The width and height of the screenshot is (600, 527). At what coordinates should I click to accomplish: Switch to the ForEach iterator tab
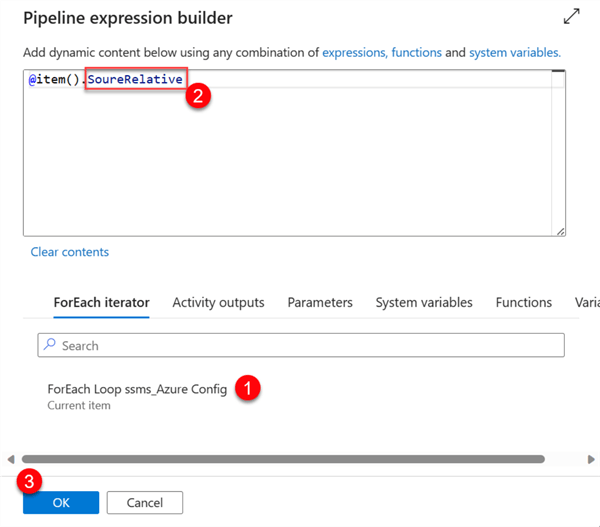pos(101,302)
